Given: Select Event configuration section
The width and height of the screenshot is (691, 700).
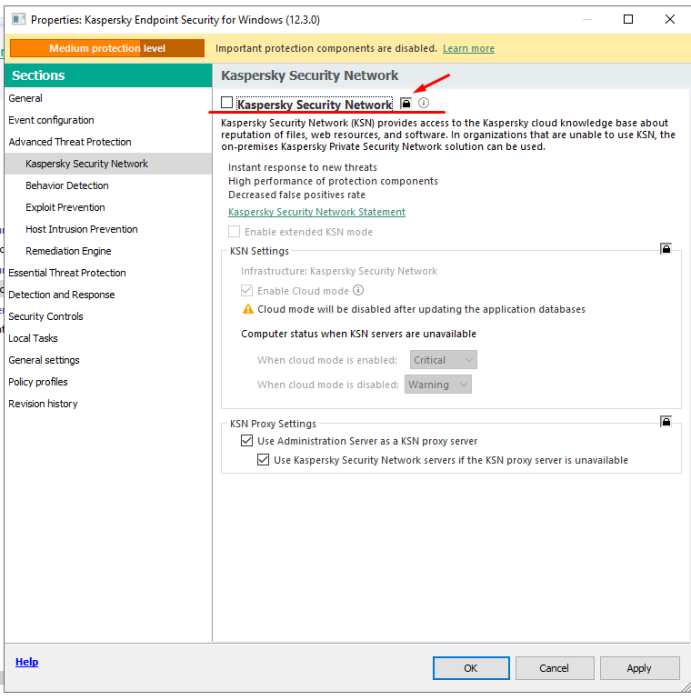Looking at the screenshot, I should pyautogui.click(x=108, y=120).
